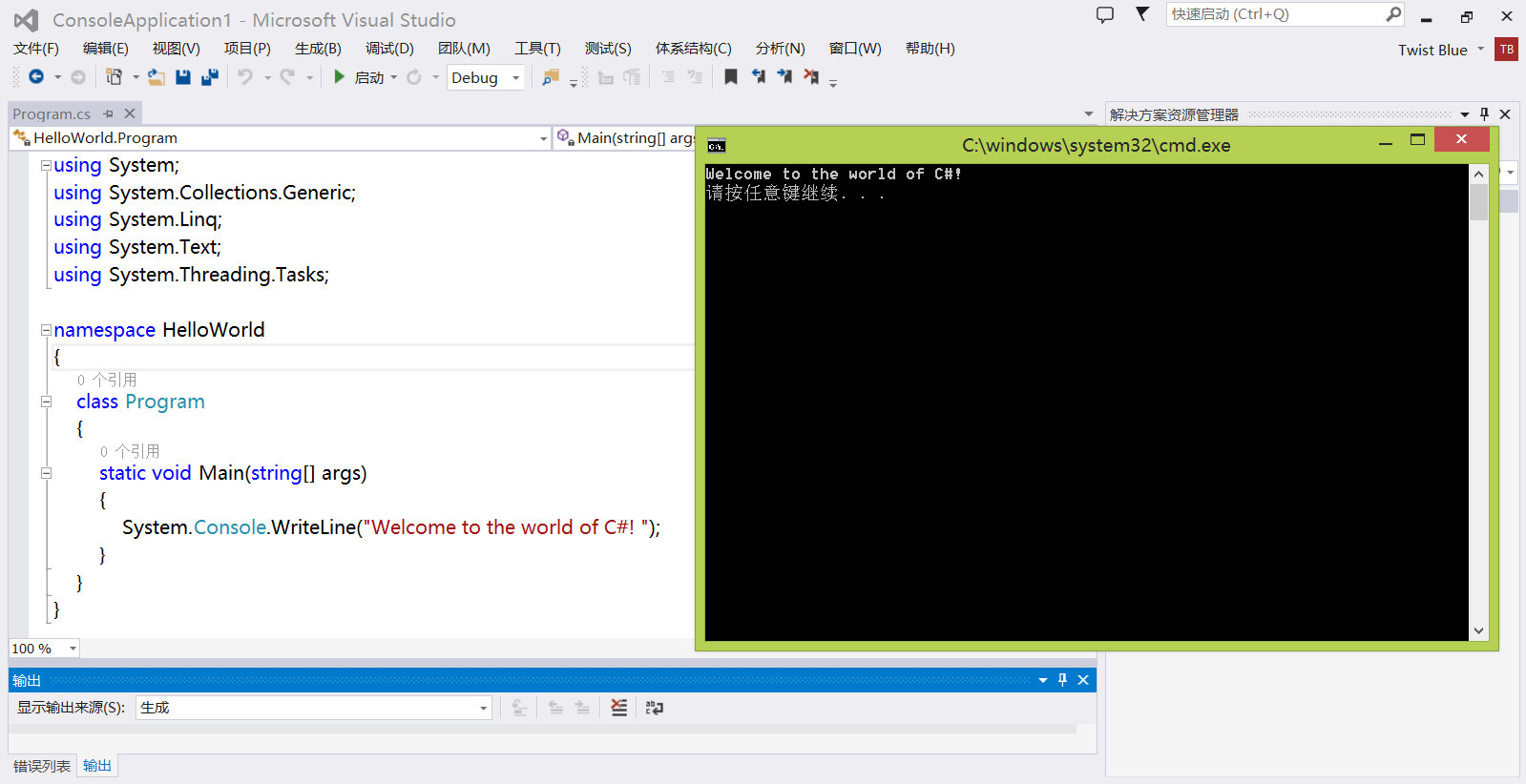Click the Save All toolbar icon
This screenshot has width=1526, height=784.
tap(210, 77)
